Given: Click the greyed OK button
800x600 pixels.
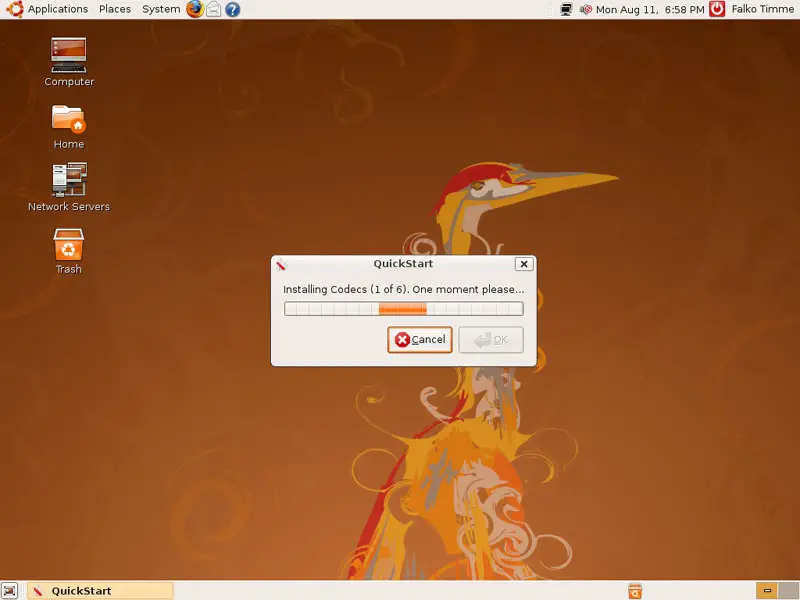Looking at the screenshot, I should tap(491, 339).
